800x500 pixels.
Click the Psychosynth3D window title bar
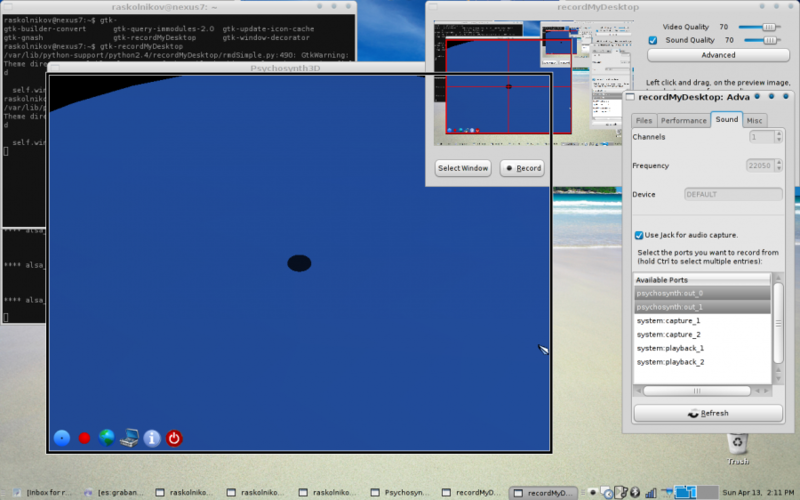(235, 68)
